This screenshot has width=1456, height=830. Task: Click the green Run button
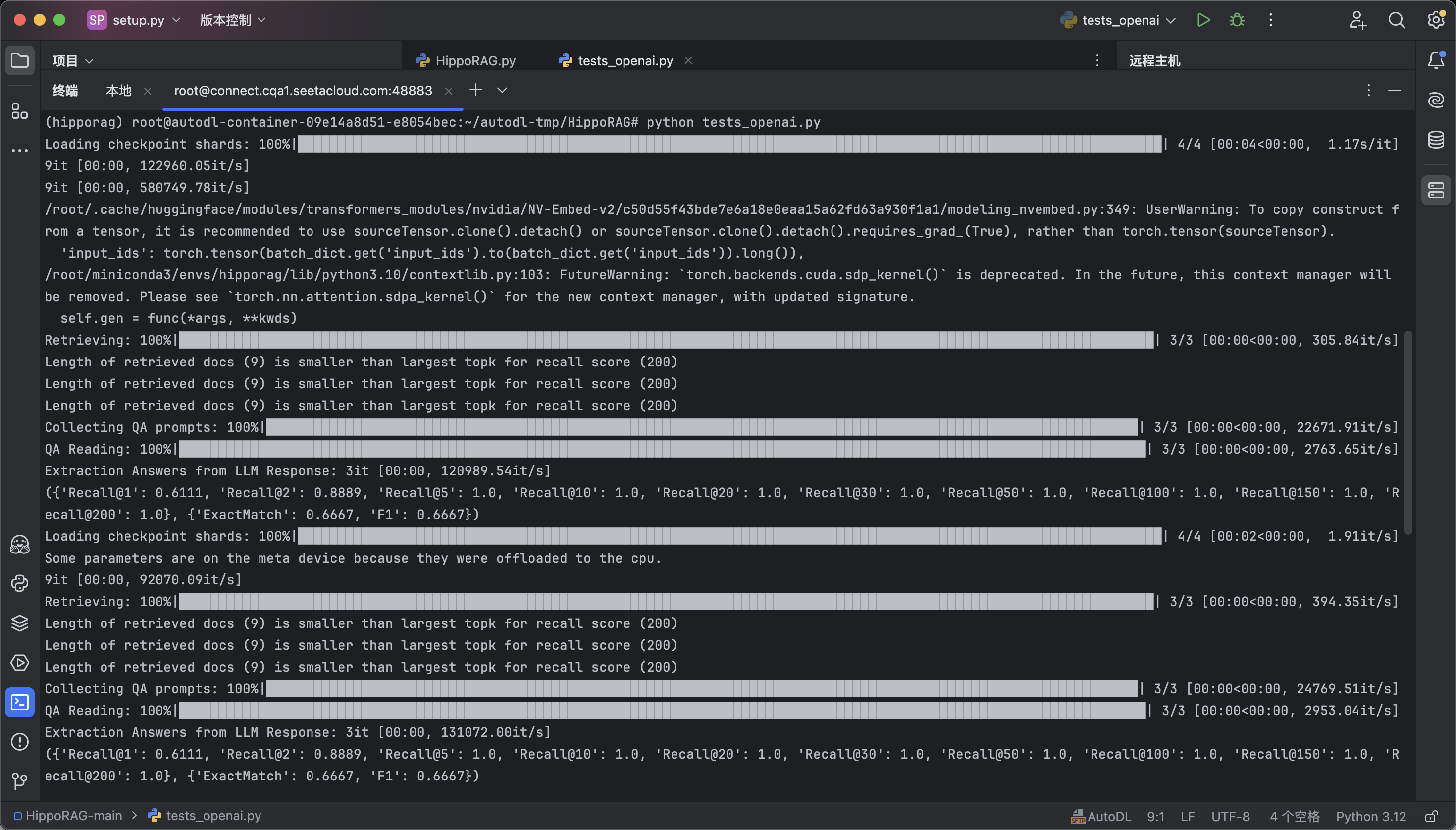[1203, 20]
